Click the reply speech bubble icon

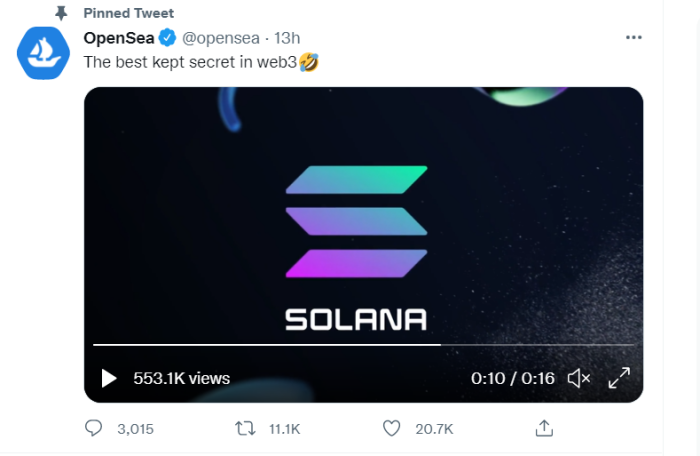(x=93, y=428)
